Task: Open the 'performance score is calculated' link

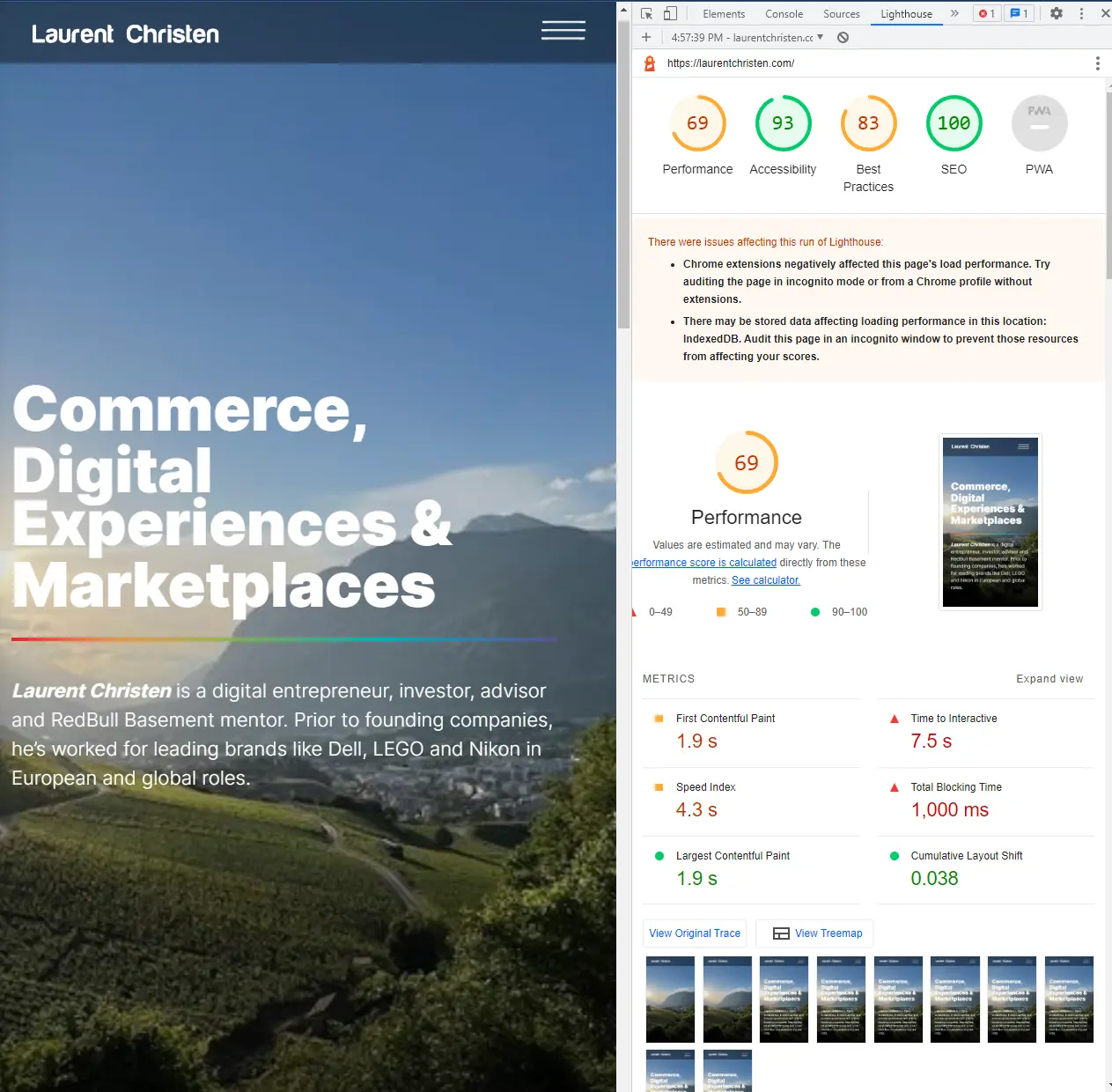Action: pos(704,563)
